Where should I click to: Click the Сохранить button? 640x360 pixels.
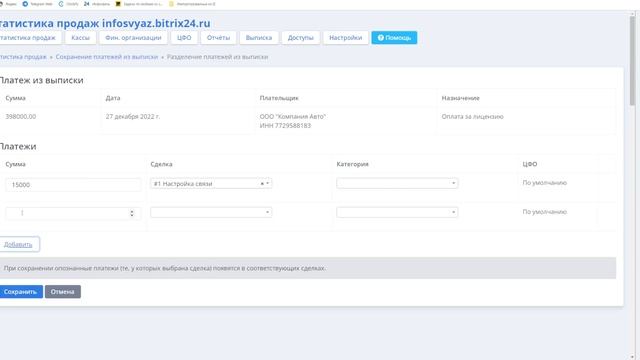pyautogui.click(x=20, y=291)
